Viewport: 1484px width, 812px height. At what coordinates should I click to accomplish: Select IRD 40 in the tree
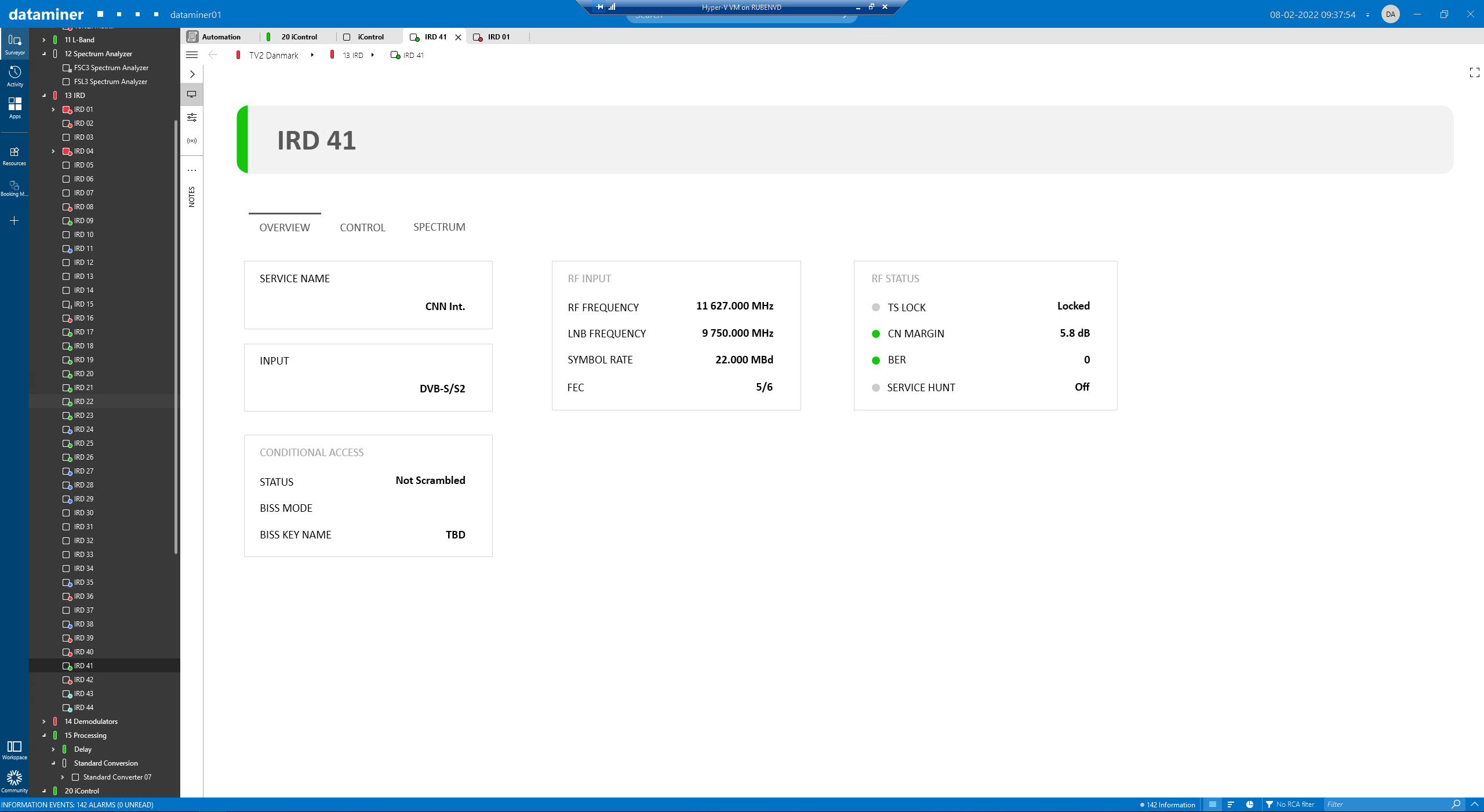coord(83,652)
